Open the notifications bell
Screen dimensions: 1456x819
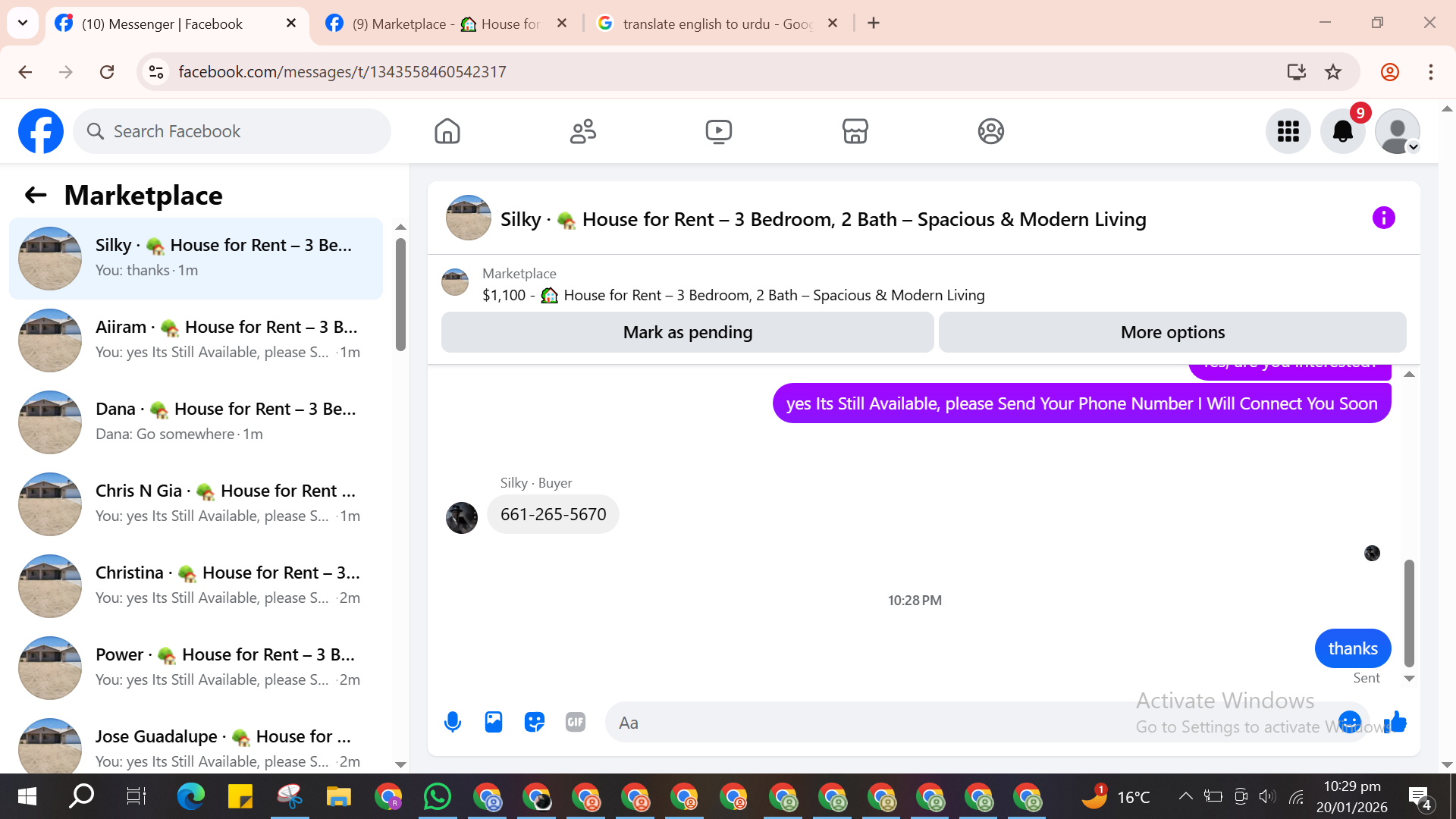[x=1343, y=131]
